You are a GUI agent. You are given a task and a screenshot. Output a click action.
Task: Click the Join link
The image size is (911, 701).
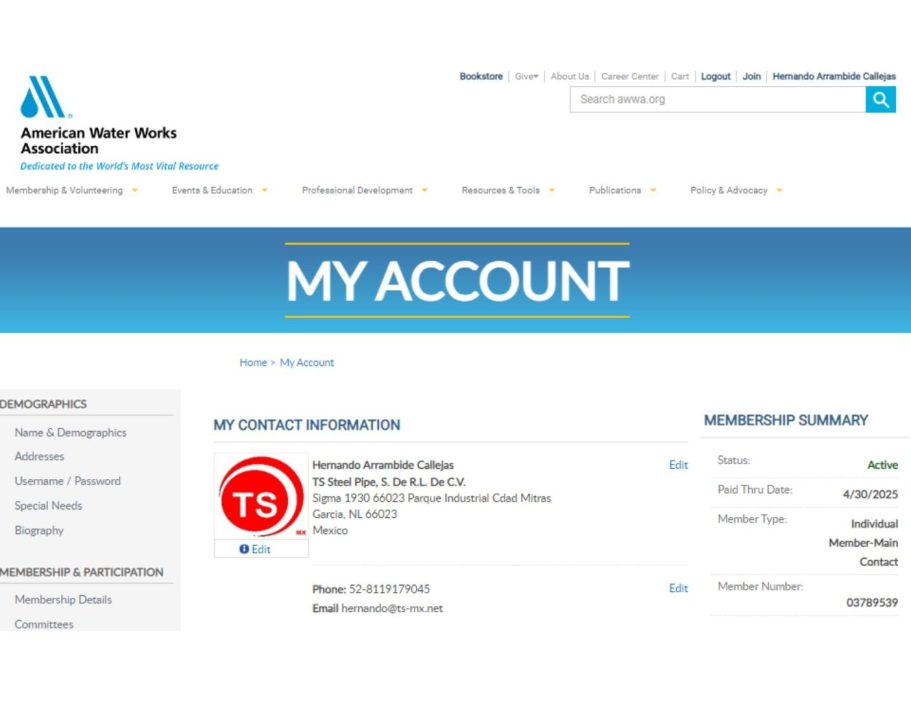click(752, 76)
